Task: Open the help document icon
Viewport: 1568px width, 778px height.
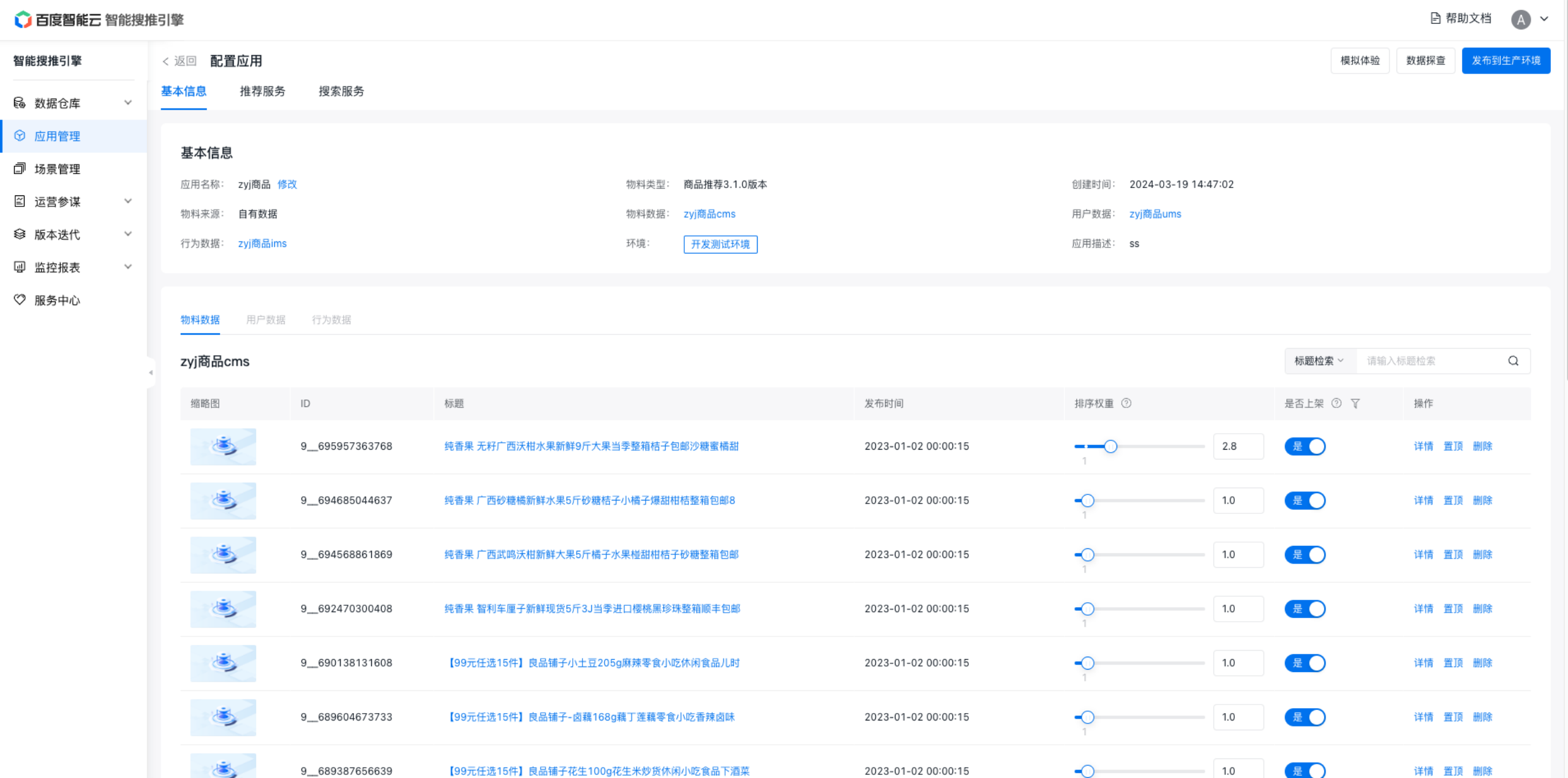Action: click(1435, 18)
